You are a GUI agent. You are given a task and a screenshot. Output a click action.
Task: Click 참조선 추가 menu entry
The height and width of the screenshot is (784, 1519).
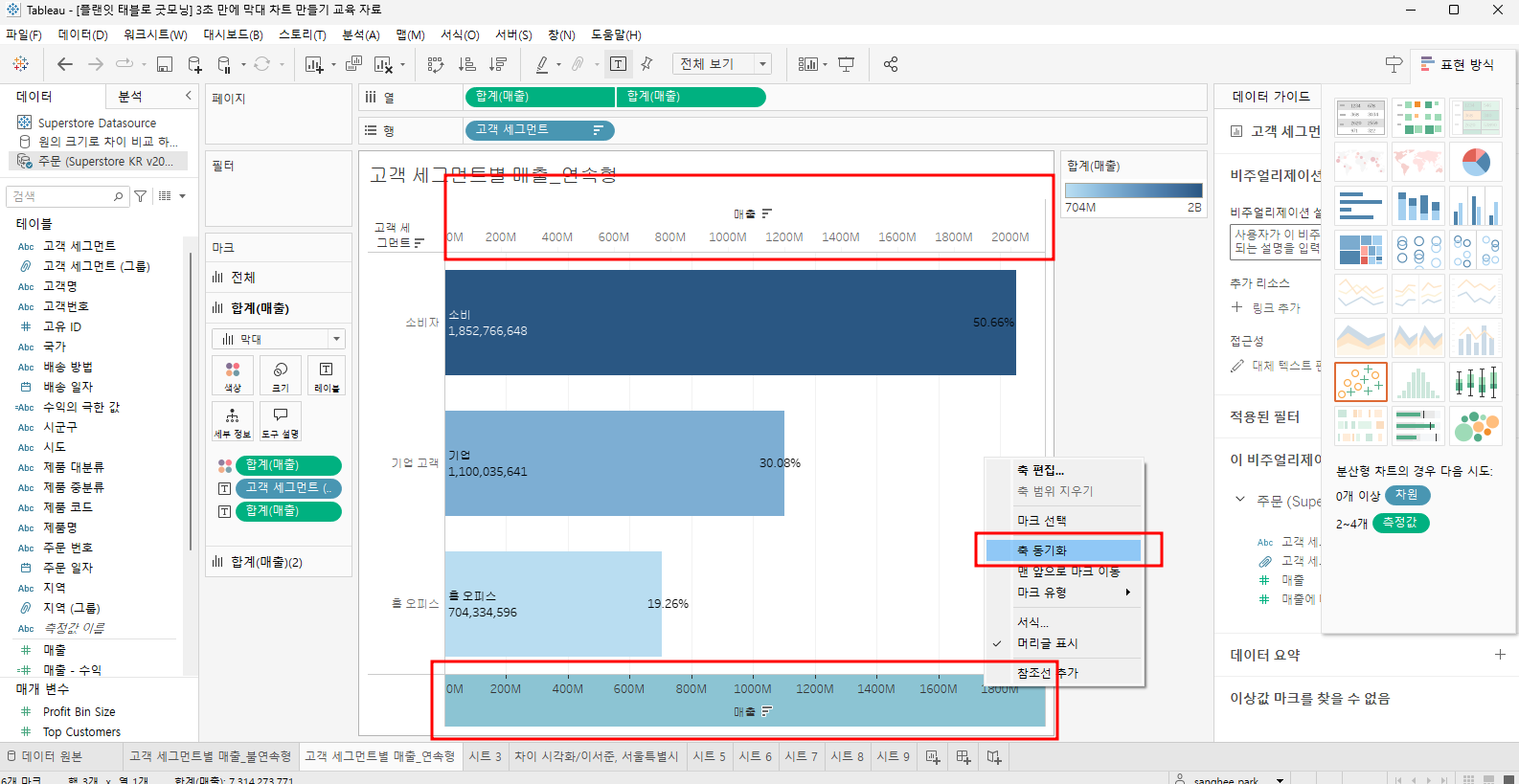click(1065, 673)
